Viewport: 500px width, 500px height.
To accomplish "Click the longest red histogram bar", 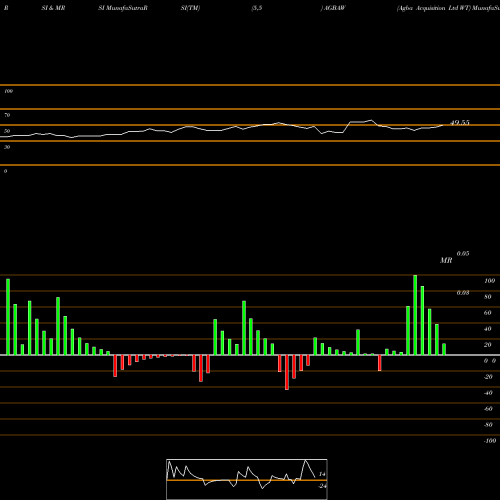I will click(x=287, y=372).
